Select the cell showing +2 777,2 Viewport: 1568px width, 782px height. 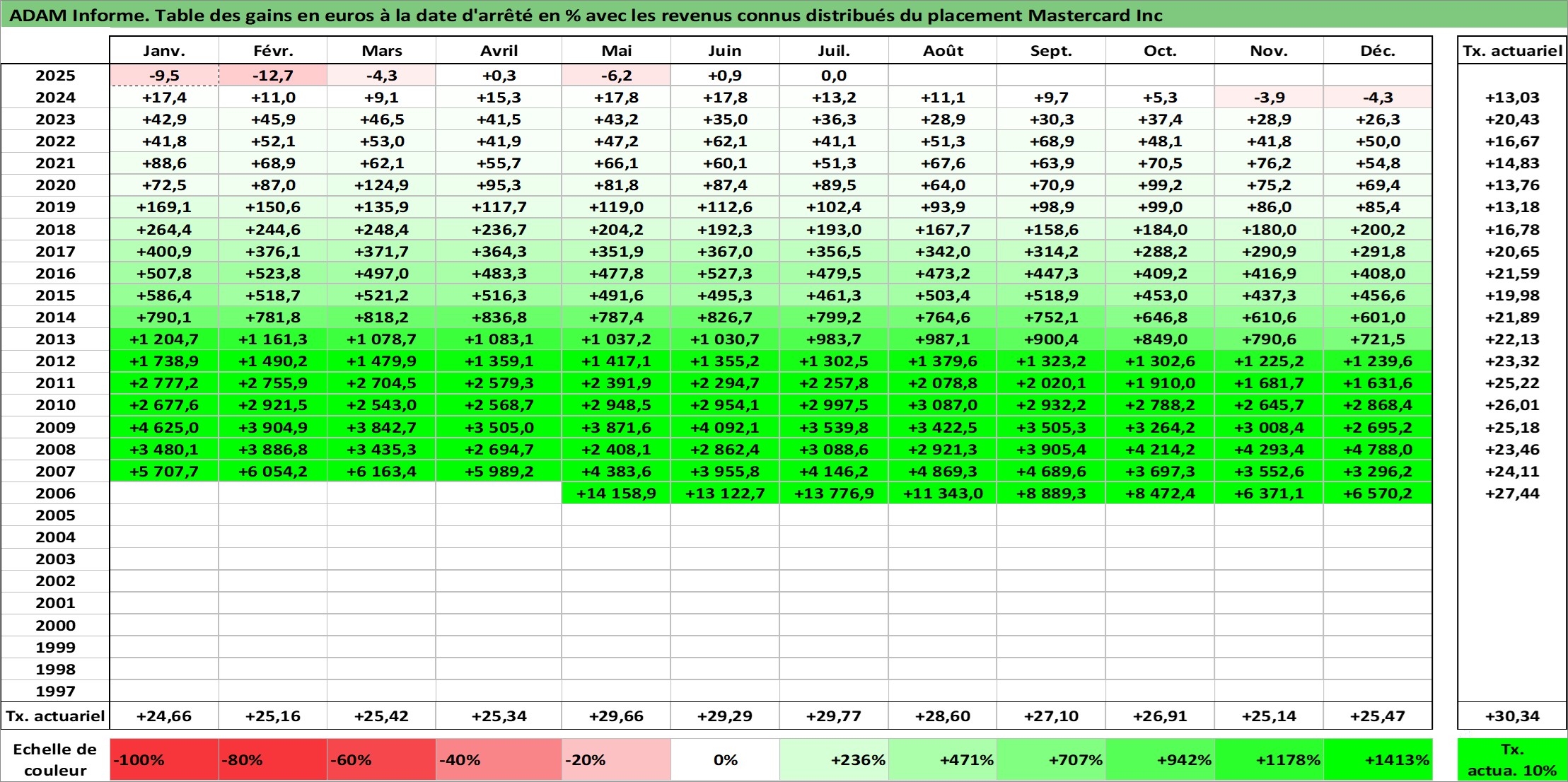164,383
